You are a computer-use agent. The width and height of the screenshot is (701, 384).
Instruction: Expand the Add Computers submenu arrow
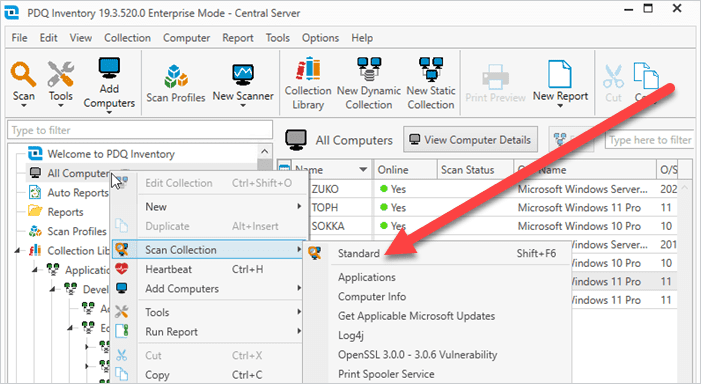[x=299, y=288]
